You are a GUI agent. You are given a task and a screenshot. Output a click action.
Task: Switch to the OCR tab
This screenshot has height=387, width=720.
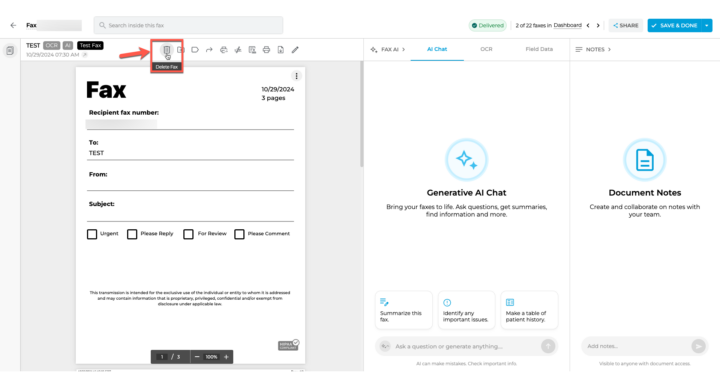[x=486, y=49]
